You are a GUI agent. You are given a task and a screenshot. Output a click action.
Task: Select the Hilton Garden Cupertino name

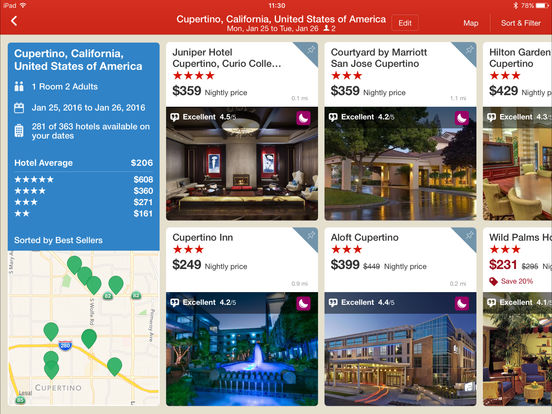tap(520, 58)
